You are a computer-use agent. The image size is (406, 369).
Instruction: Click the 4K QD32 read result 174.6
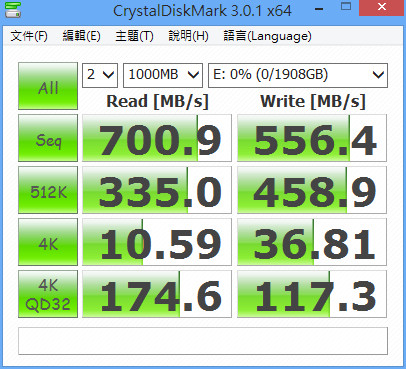click(157, 294)
